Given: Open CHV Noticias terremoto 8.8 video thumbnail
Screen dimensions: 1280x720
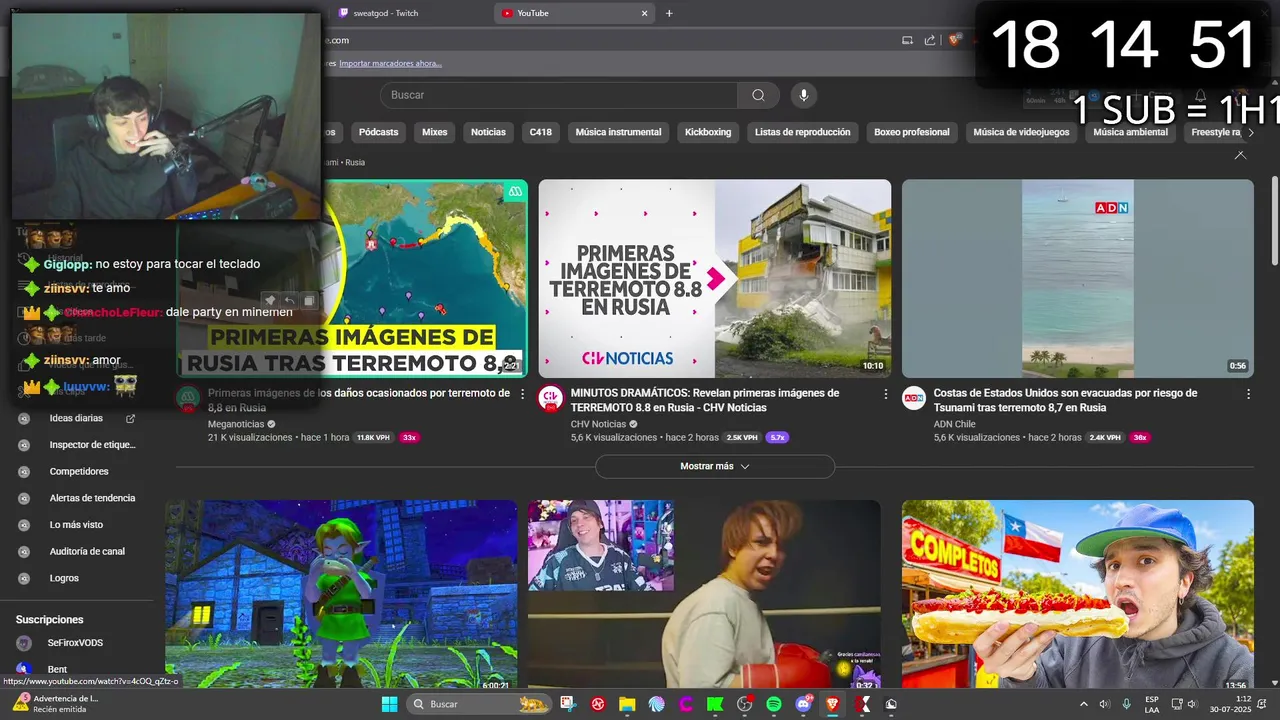Looking at the screenshot, I should (715, 278).
